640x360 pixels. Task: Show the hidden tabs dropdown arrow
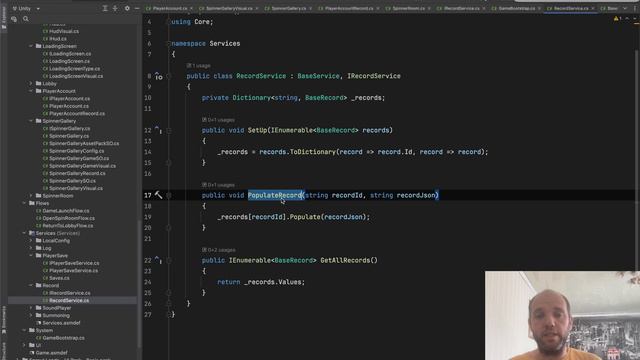624,8
